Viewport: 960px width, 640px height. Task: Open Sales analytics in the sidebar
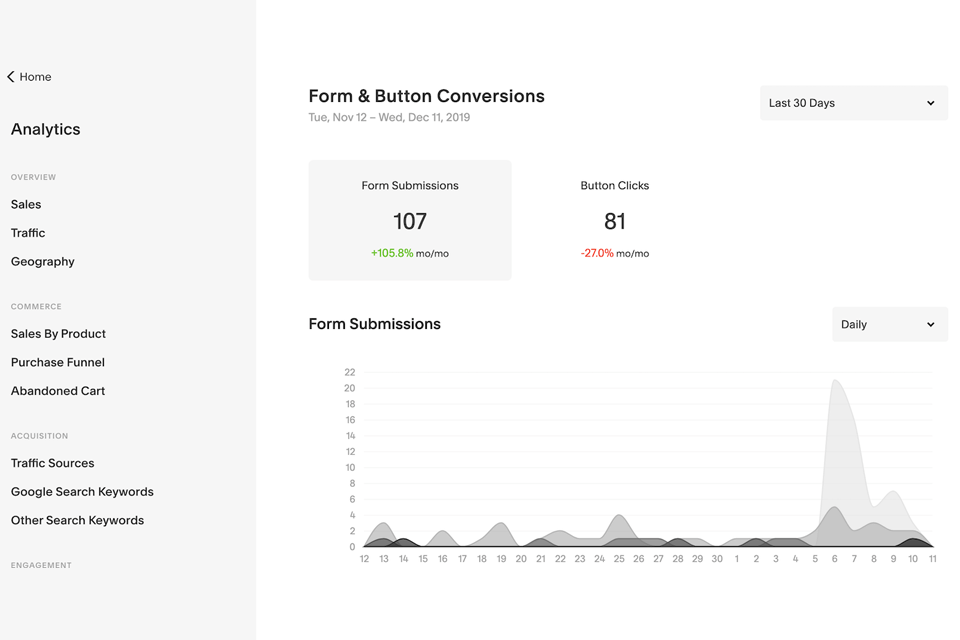click(26, 204)
